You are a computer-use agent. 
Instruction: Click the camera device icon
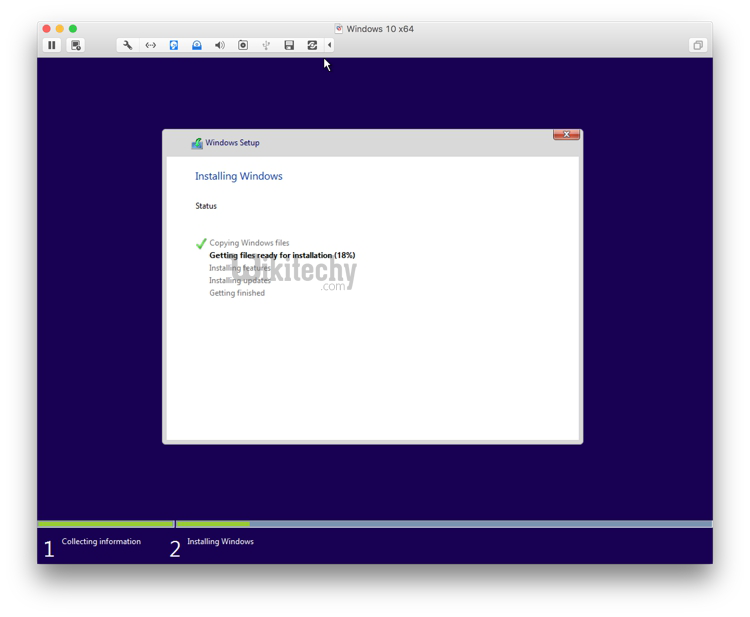point(243,45)
